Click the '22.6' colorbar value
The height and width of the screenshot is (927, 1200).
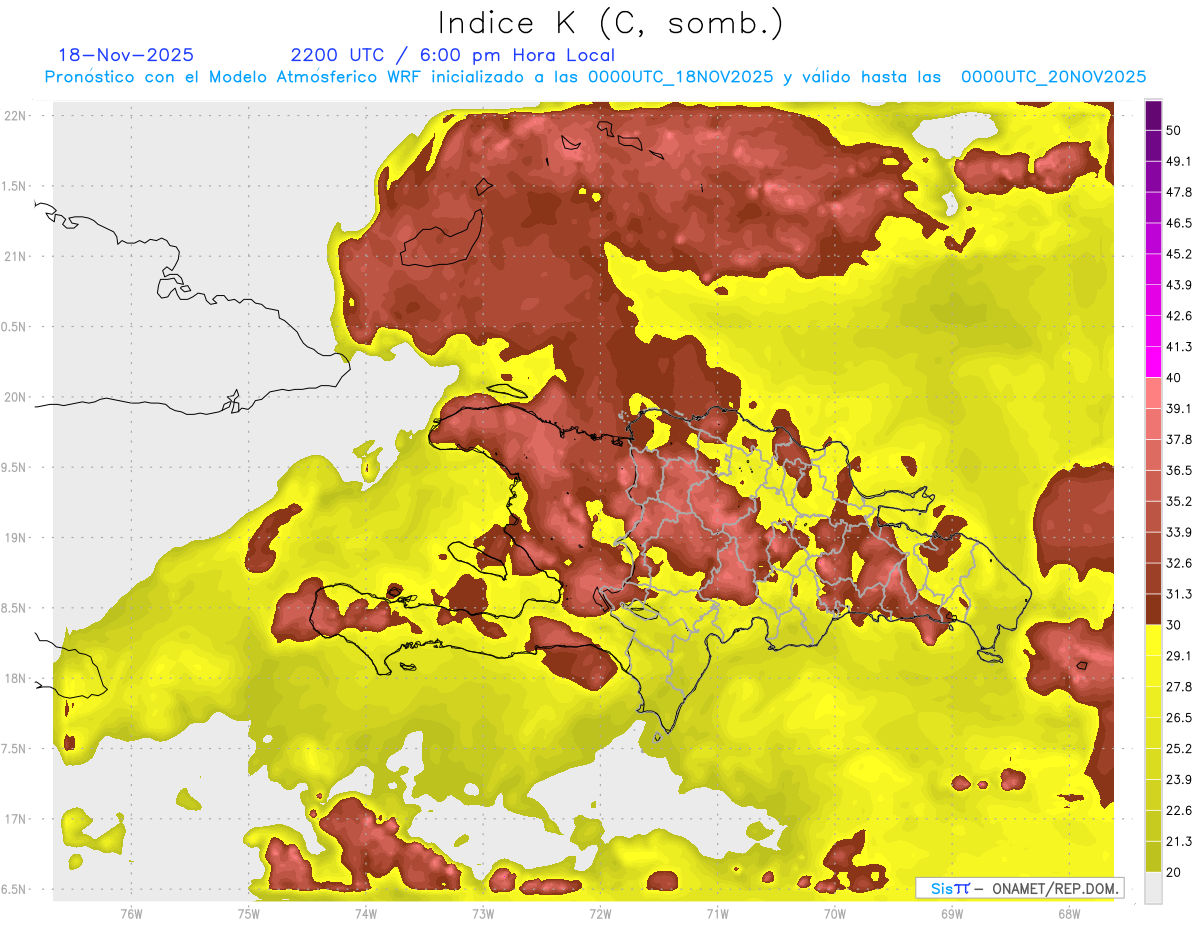(x=1179, y=810)
